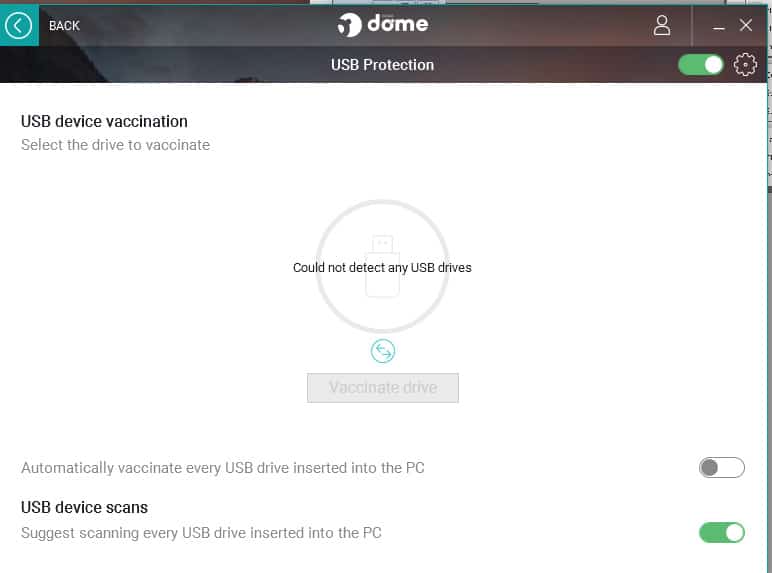Click the USB device vaccination heading

(x=104, y=122)
